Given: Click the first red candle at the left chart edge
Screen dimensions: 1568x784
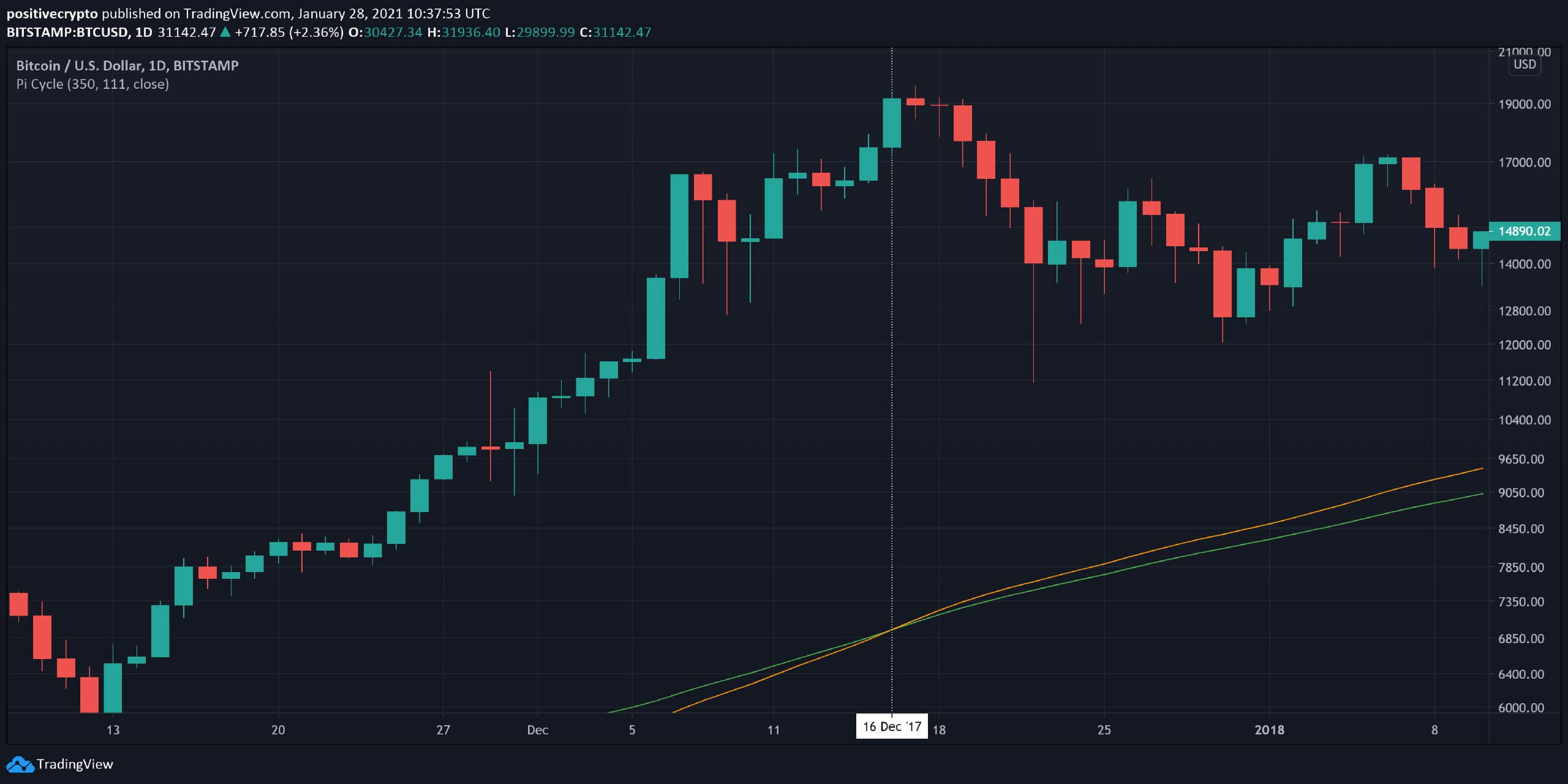Looking at the screenshot, I should pos(18,604).
